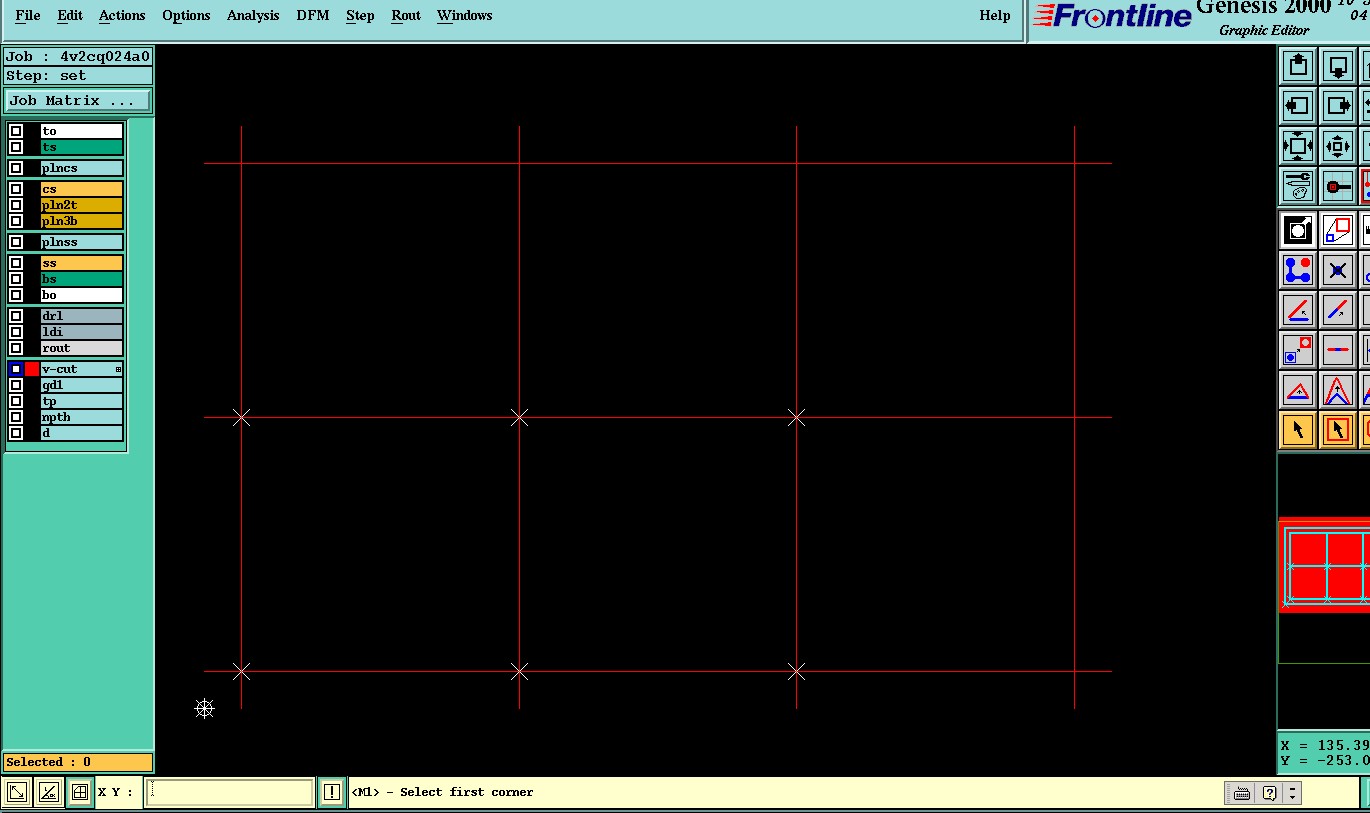Click the Job Matrix ... button
This screenshot has width=1370, height=813.
coord(78,101)
